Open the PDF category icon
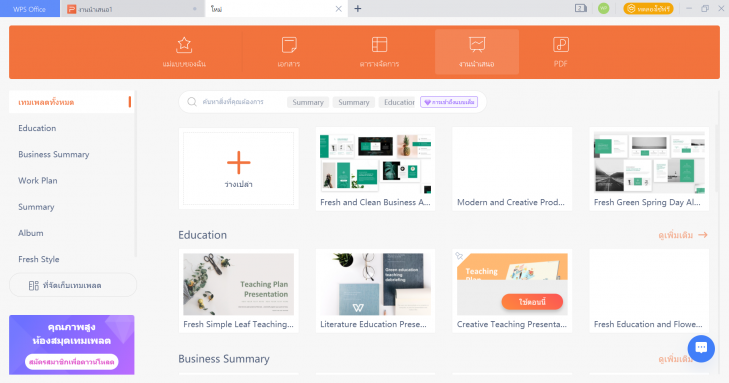Screen dimensions: 729x383 click(x=561, y=45)
